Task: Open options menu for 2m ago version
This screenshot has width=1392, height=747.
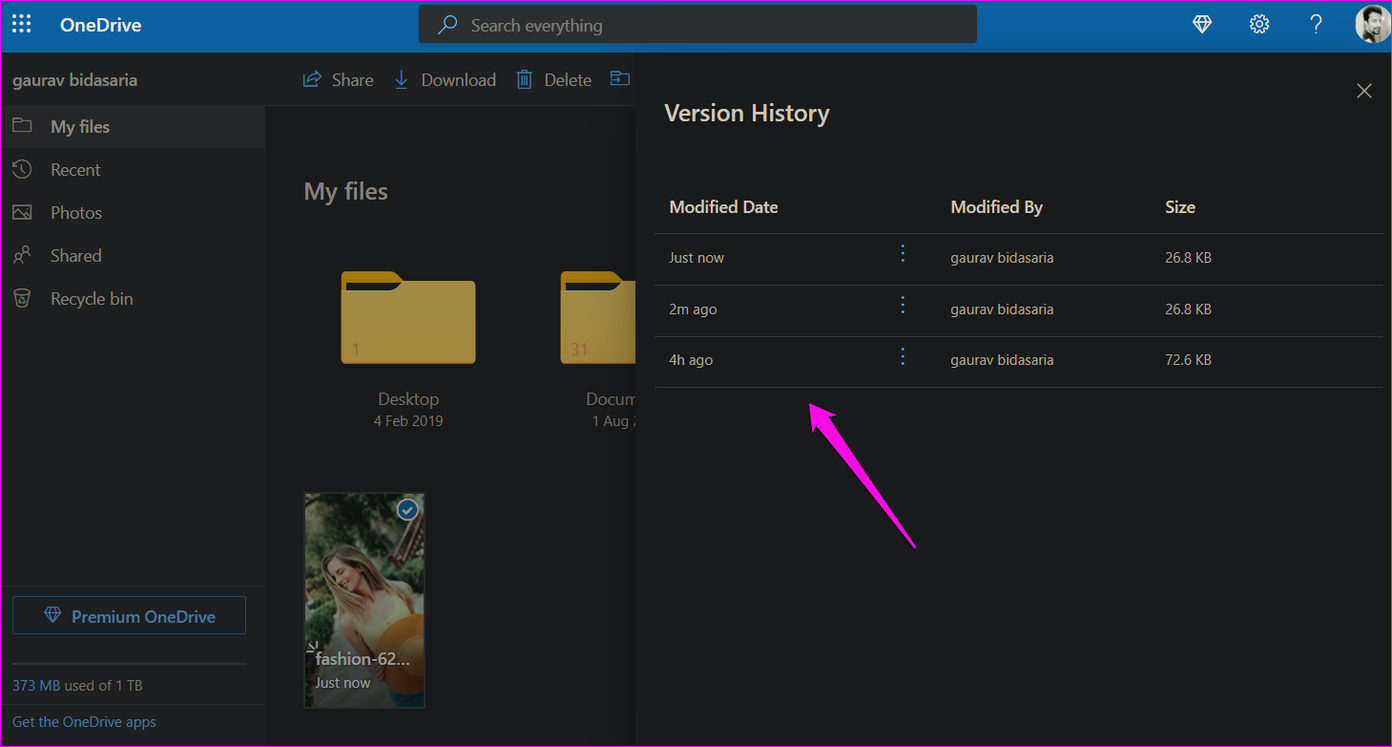Action: pos(903,306)
